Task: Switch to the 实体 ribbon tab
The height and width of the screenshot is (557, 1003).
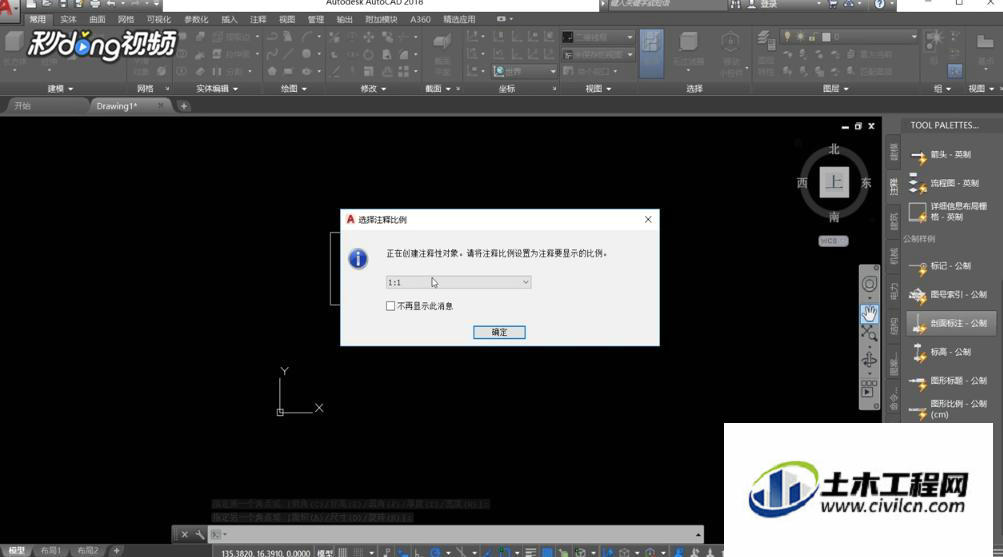Action: [x=68, y=20]
